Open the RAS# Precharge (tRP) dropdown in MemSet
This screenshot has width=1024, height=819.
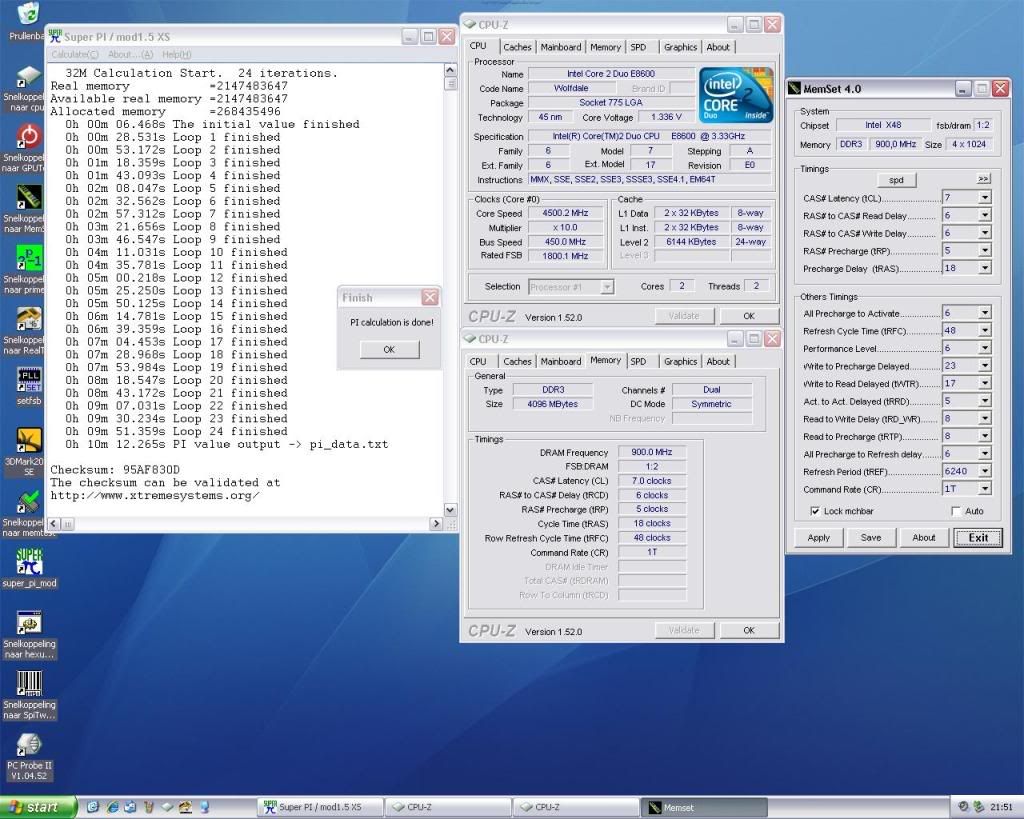pos(984,250)
